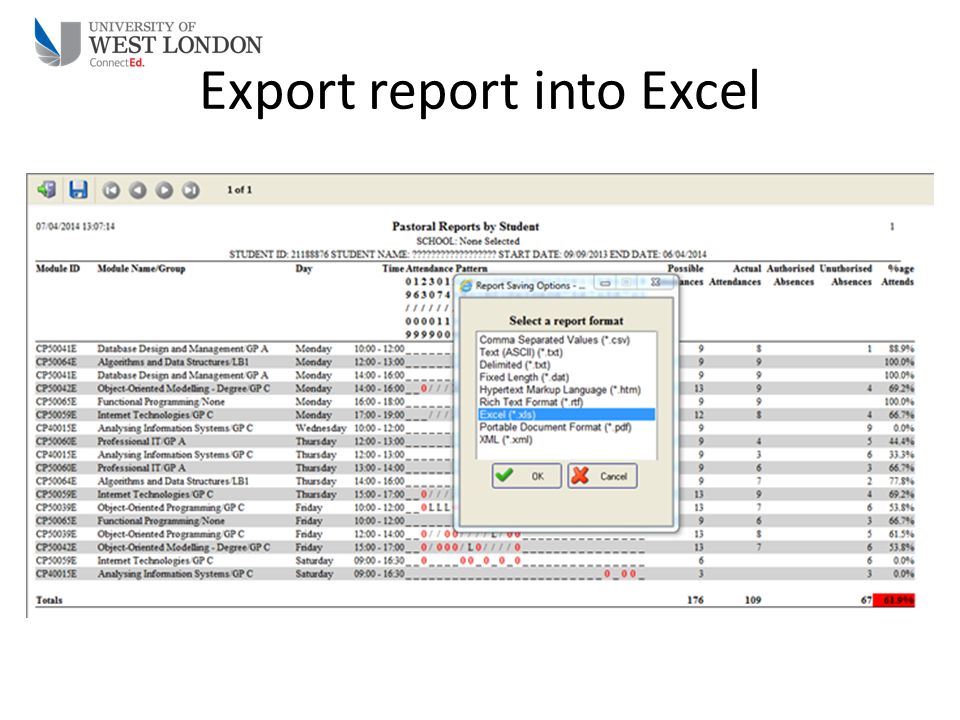Select XML (*.xml) format
The width and height of the screenshot is (960, 720).
(506, 440)
